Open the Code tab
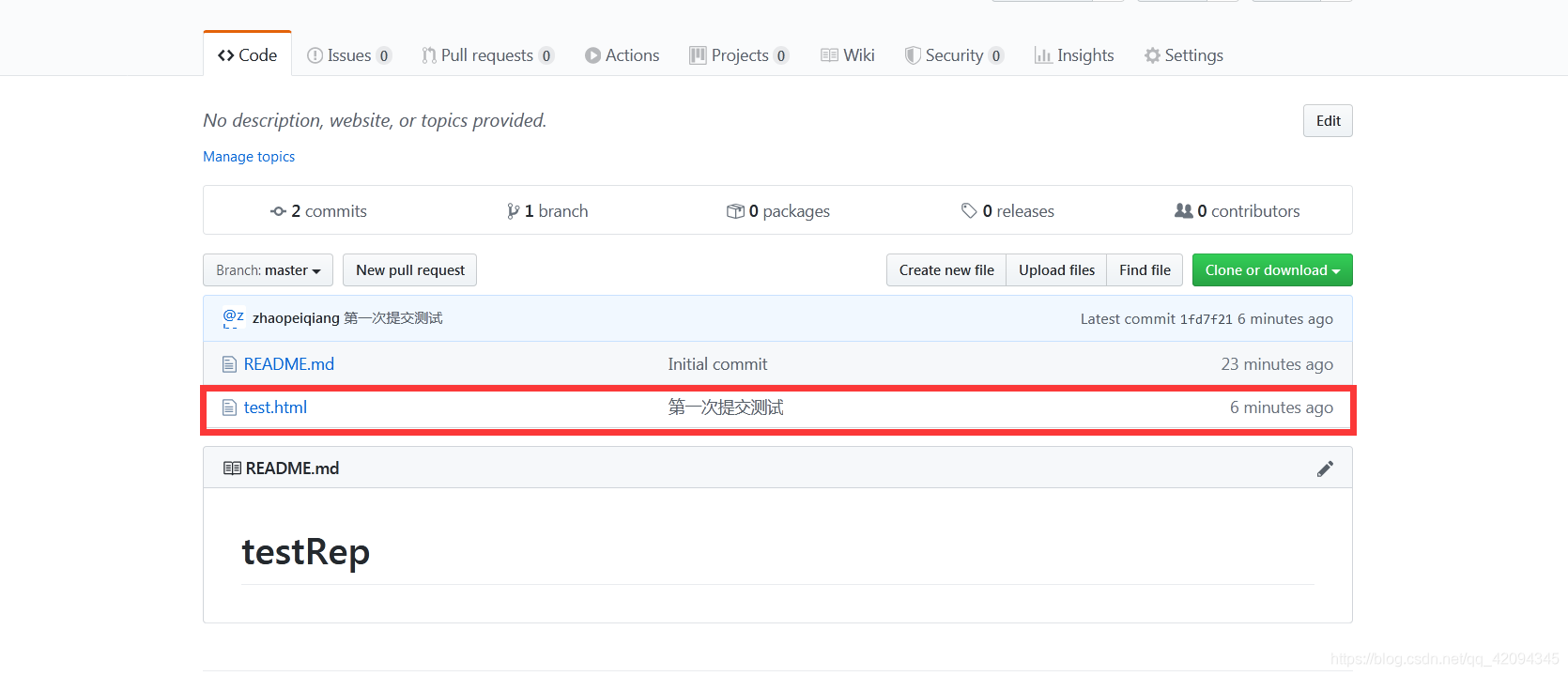 tap(248, 55)
